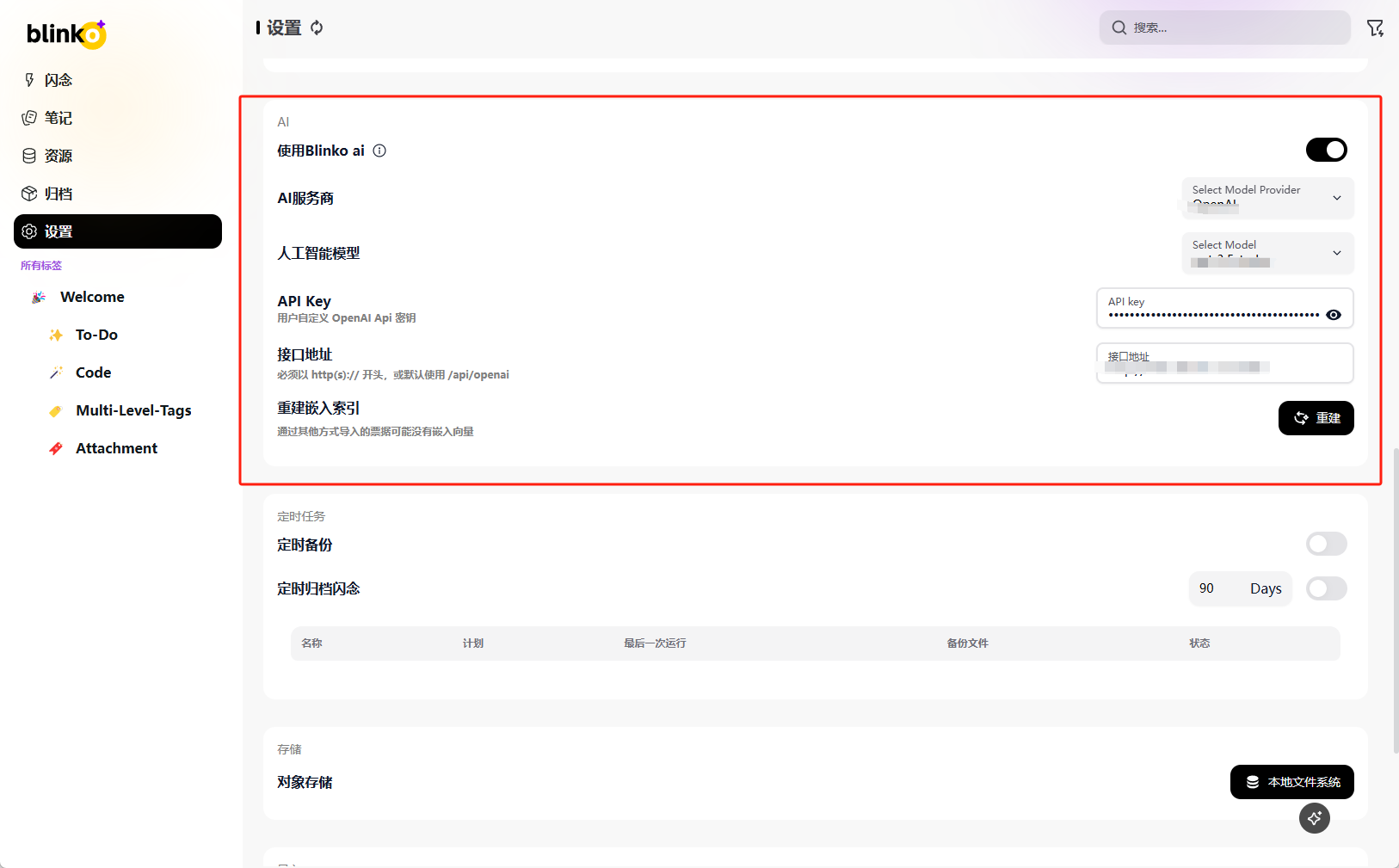Open the filter icon at top right
The height and width of the screenshot is (868, 1399).
[1375, 28]
